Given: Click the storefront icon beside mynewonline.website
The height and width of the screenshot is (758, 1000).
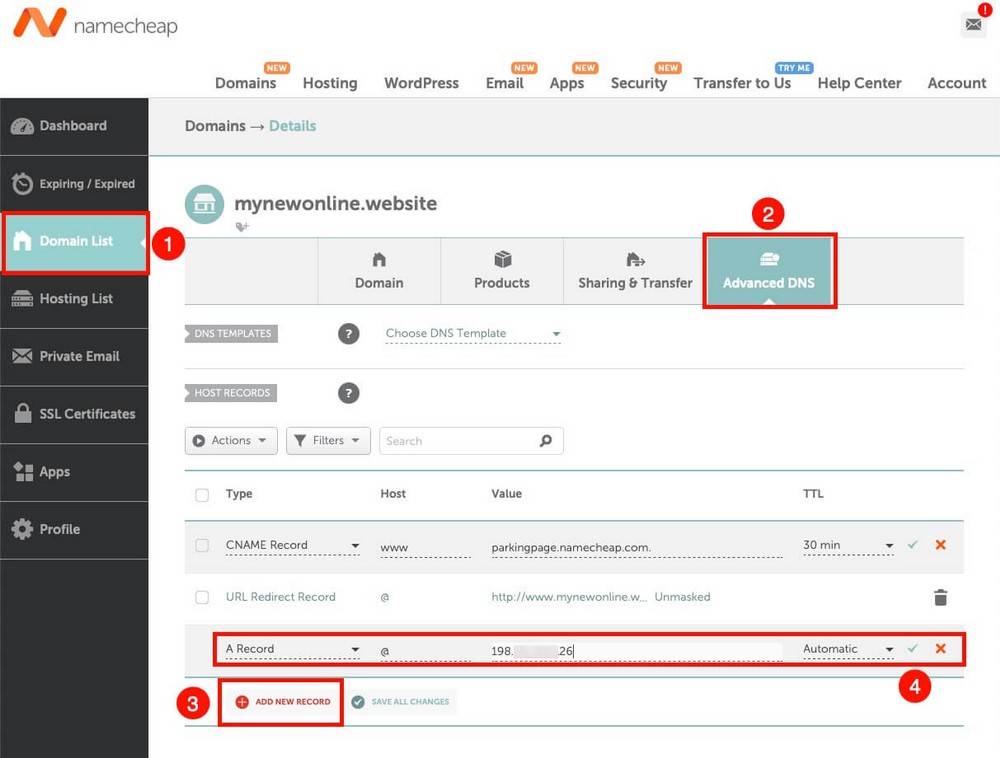Looking at the screenshot, I should click(204, 204).
